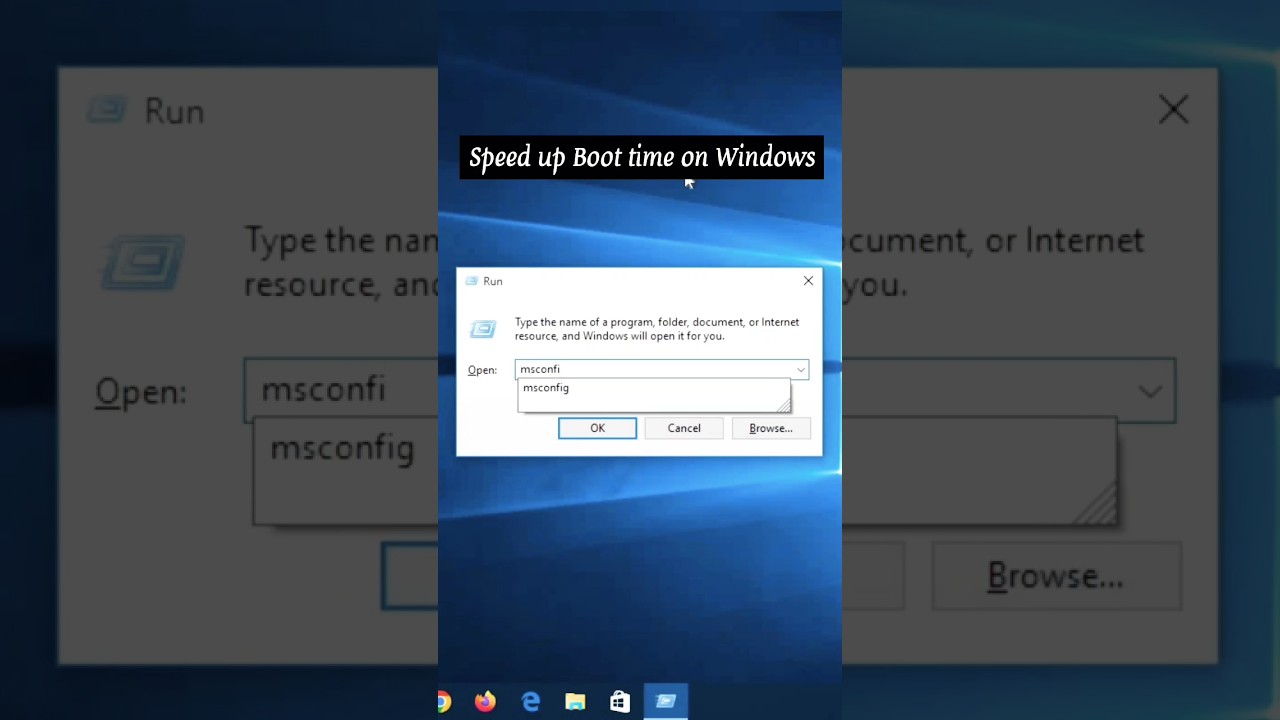Click OK in the Run dialog
1280x720 pixels.
click(597, 428)
